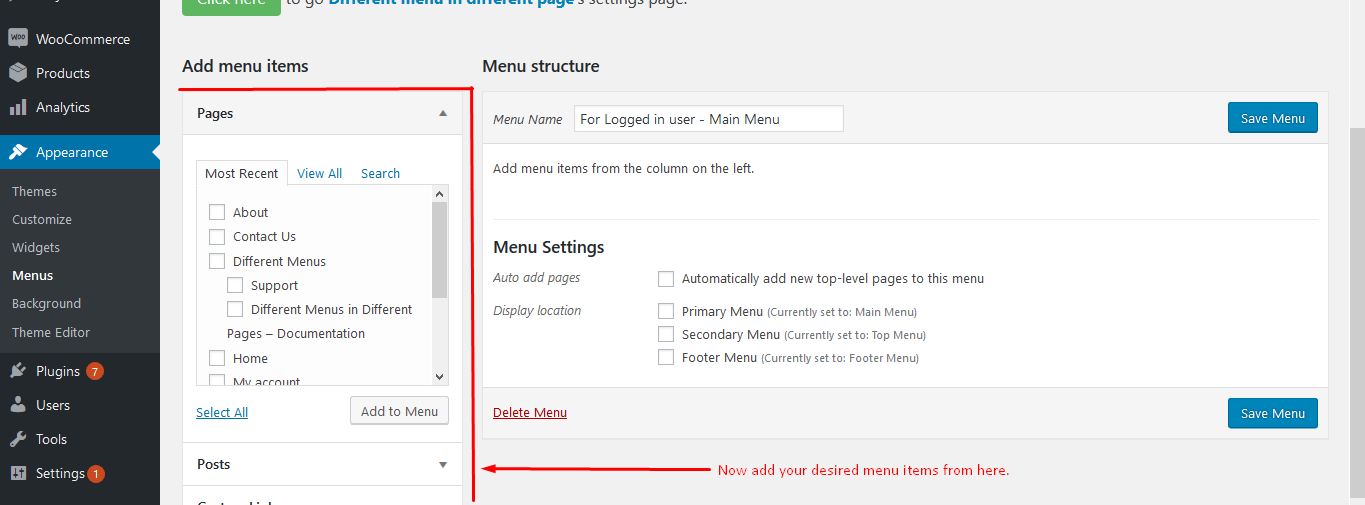Check the About page checkbox
Screen dimensions: 1365x505
point(217,212)
